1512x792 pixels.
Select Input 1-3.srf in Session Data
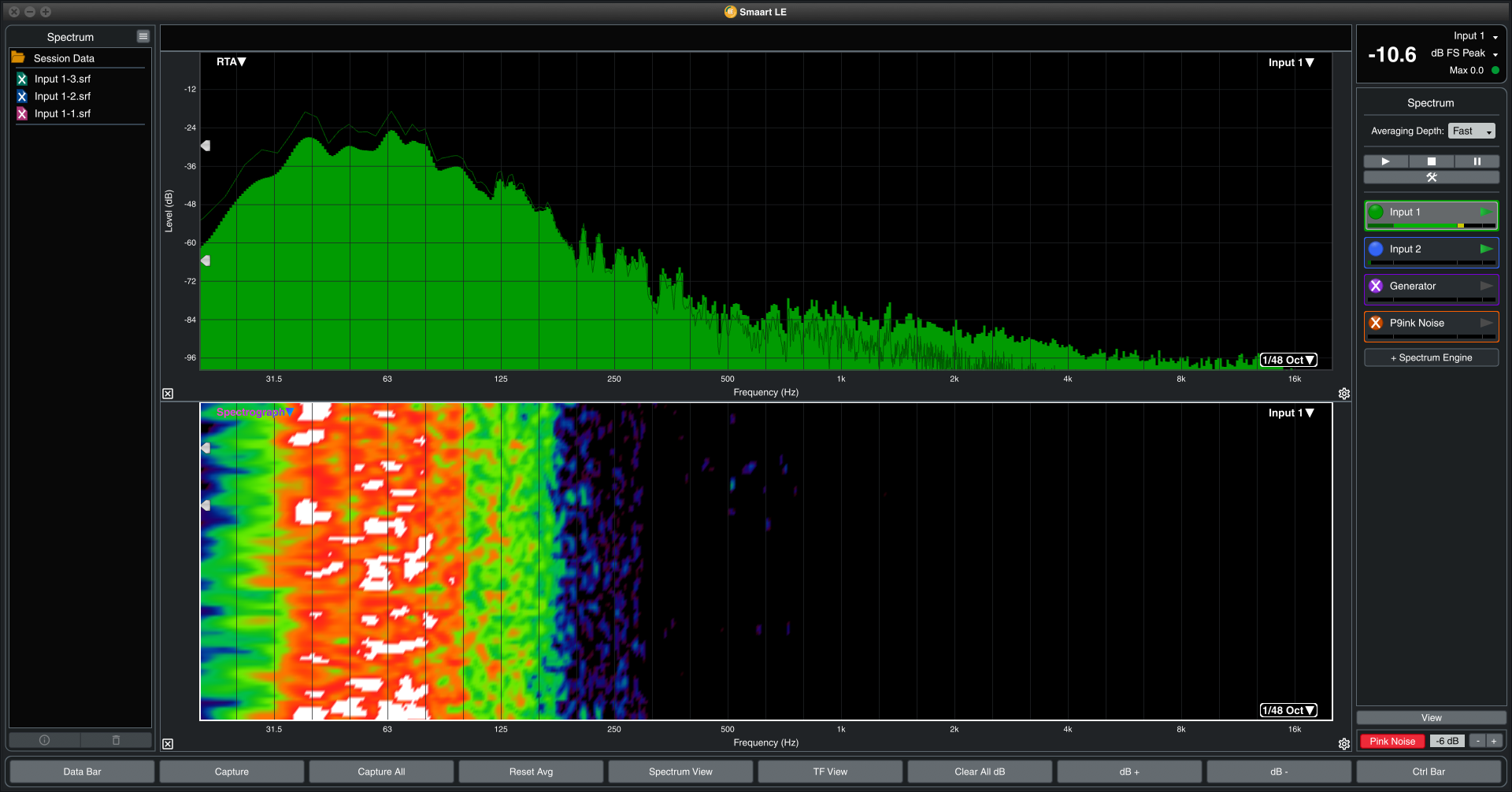click(62, 79)
